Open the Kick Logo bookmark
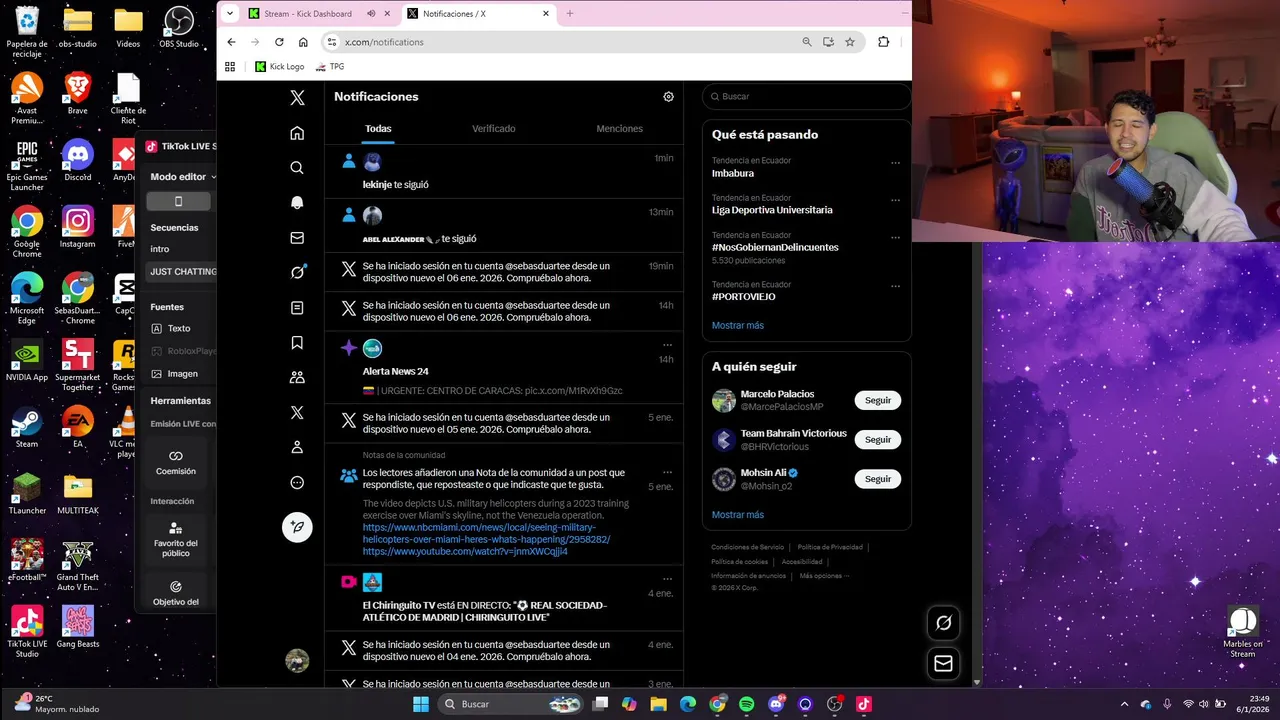 [279, 67]
